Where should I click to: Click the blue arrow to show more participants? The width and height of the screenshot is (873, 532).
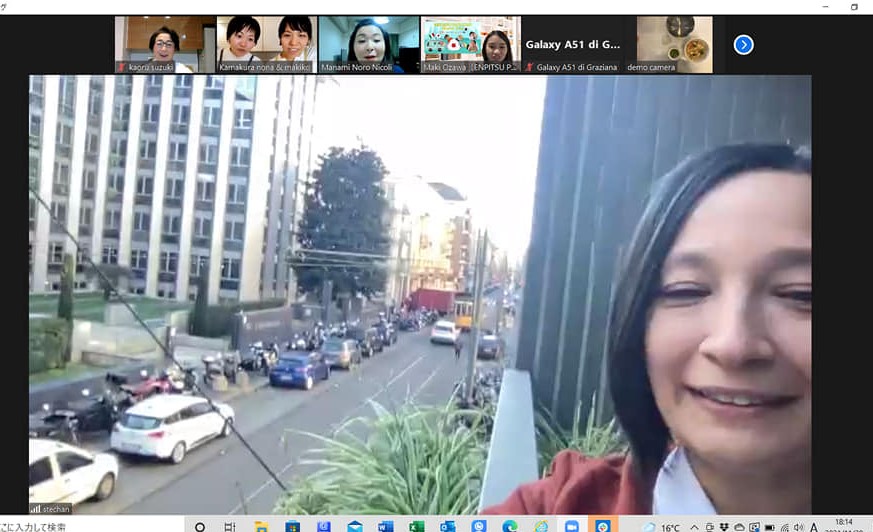[x=743, y=45]
